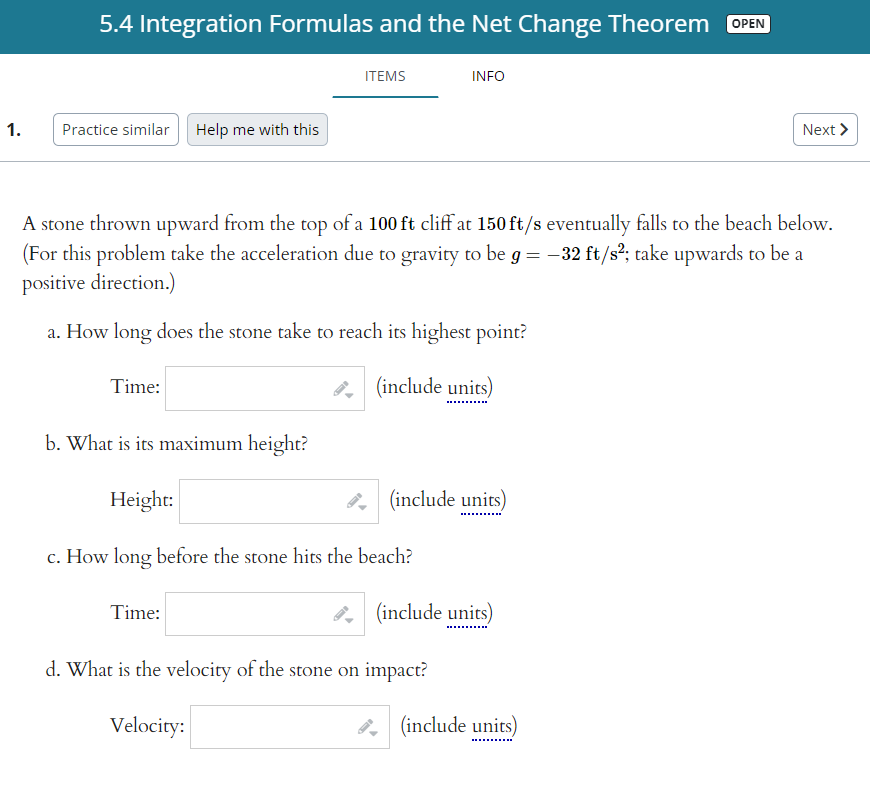Open the equation editor pencil beside the Height field

click(x=355, y=498)
